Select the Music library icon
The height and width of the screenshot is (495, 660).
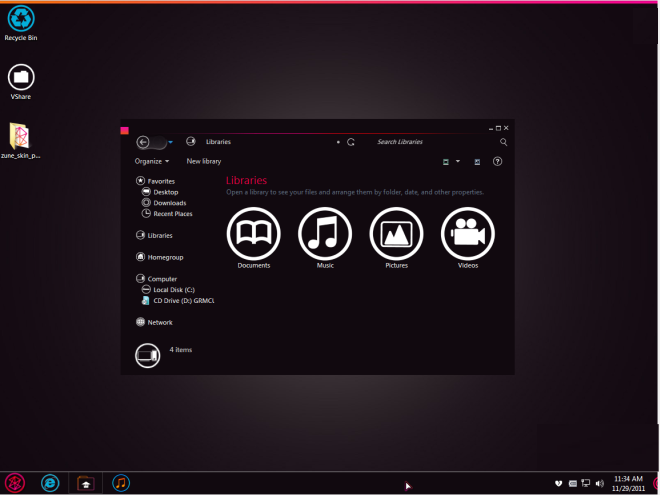[325, 234]
